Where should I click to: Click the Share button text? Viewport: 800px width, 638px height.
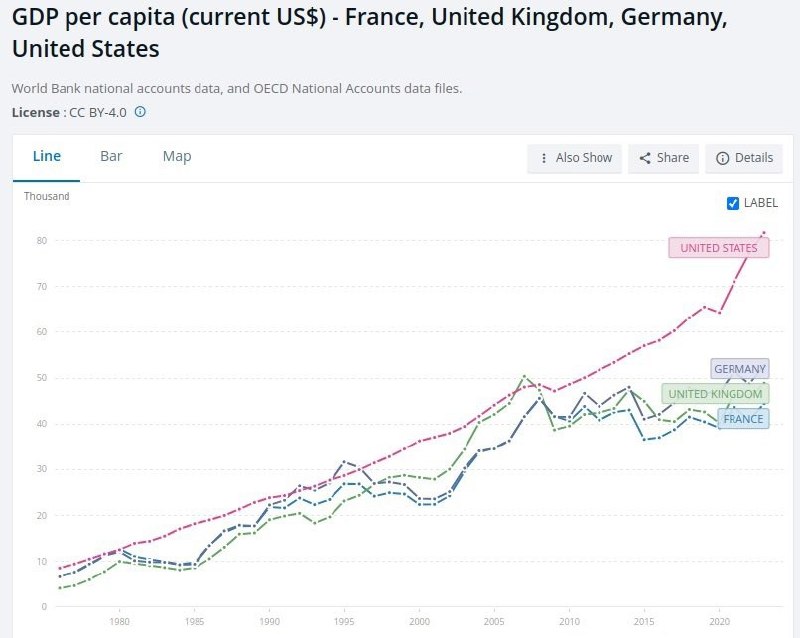point(672,158)
